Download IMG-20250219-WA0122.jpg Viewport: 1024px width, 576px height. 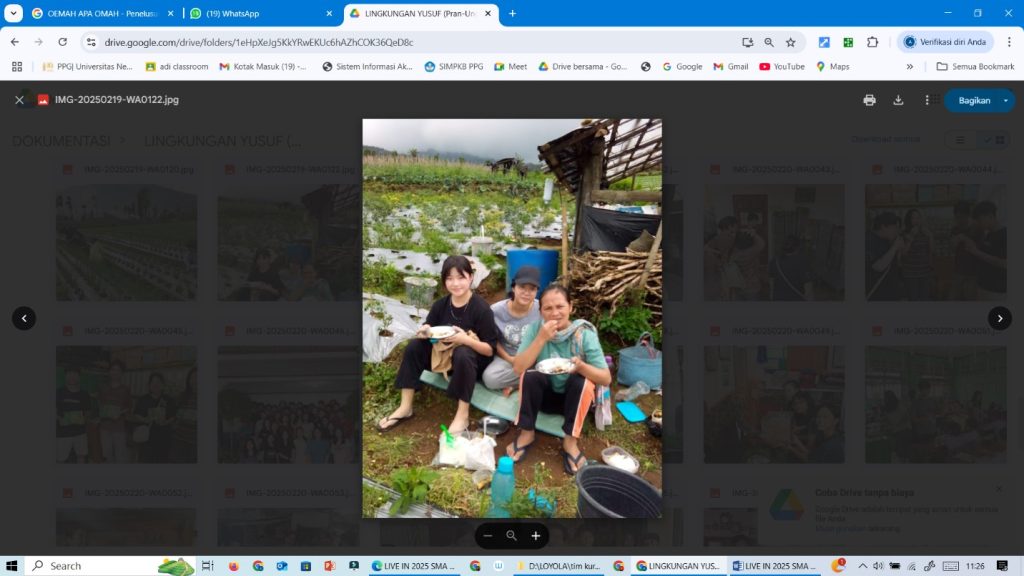(898, 100)
